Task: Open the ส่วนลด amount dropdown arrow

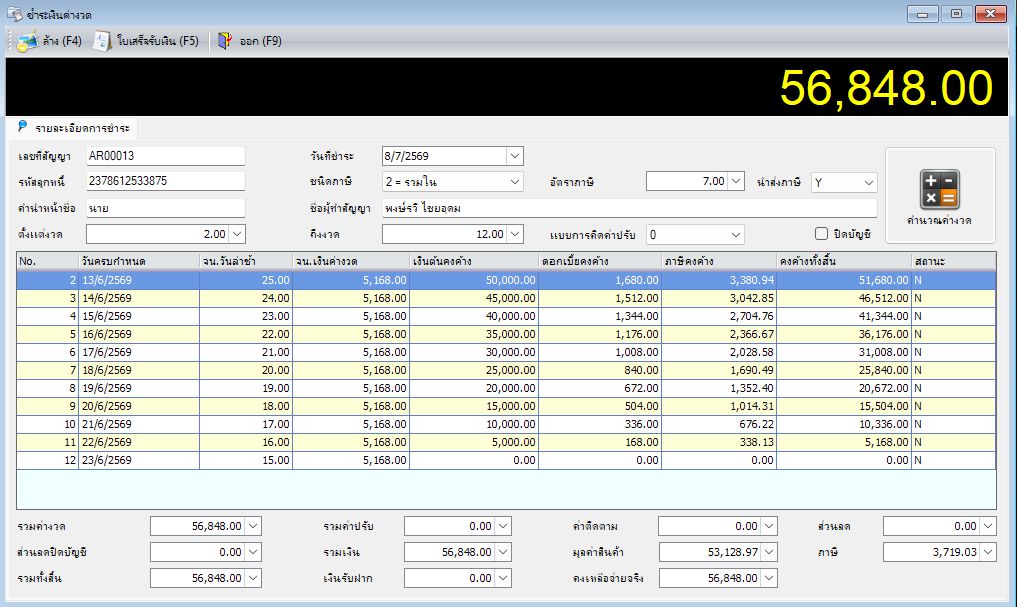Action: click(988, 527)
